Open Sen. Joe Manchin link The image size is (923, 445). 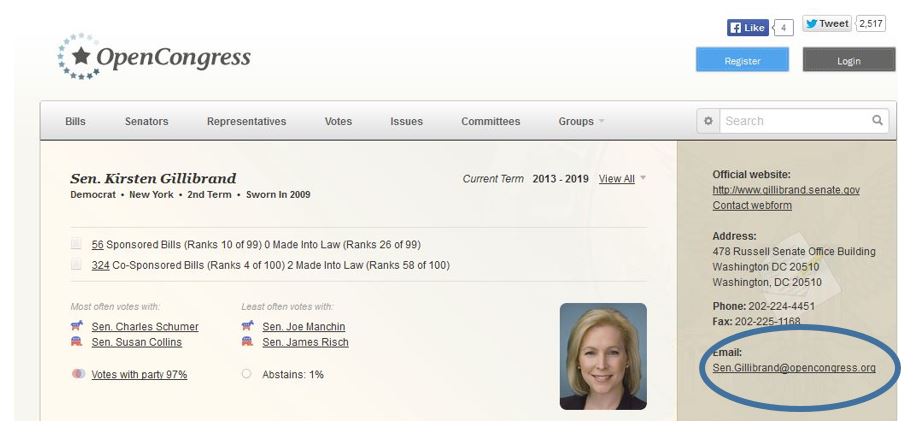[x=304, y=326]
